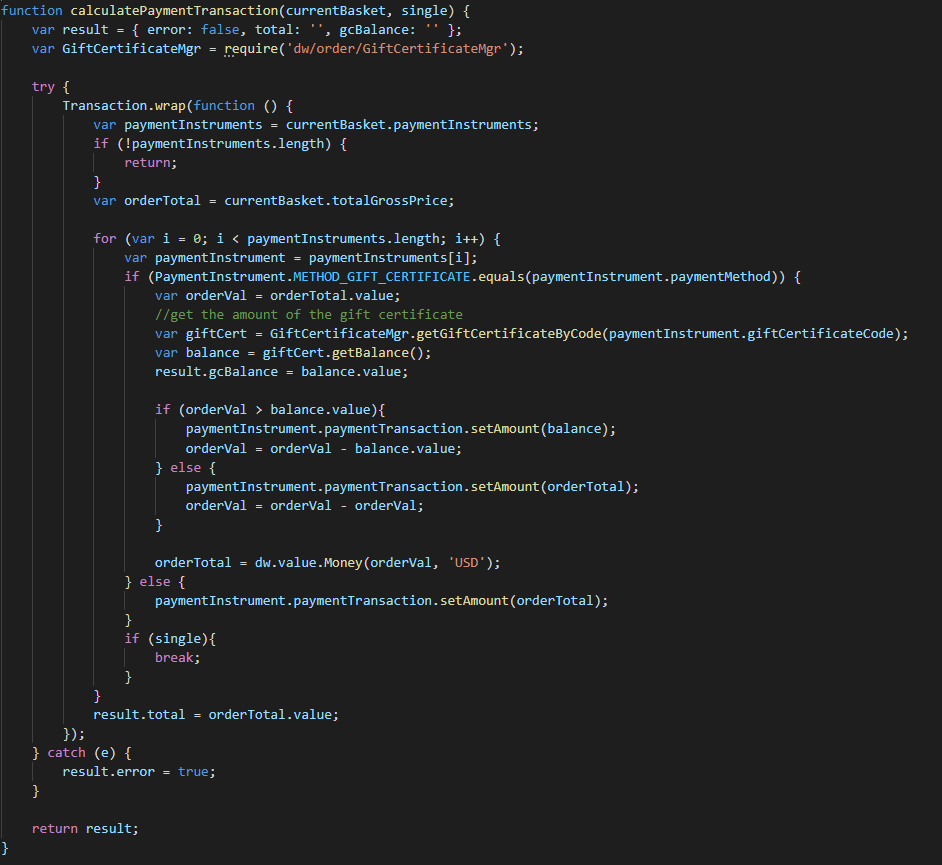Click orderVal - balance.value expression

click(362, 449)
